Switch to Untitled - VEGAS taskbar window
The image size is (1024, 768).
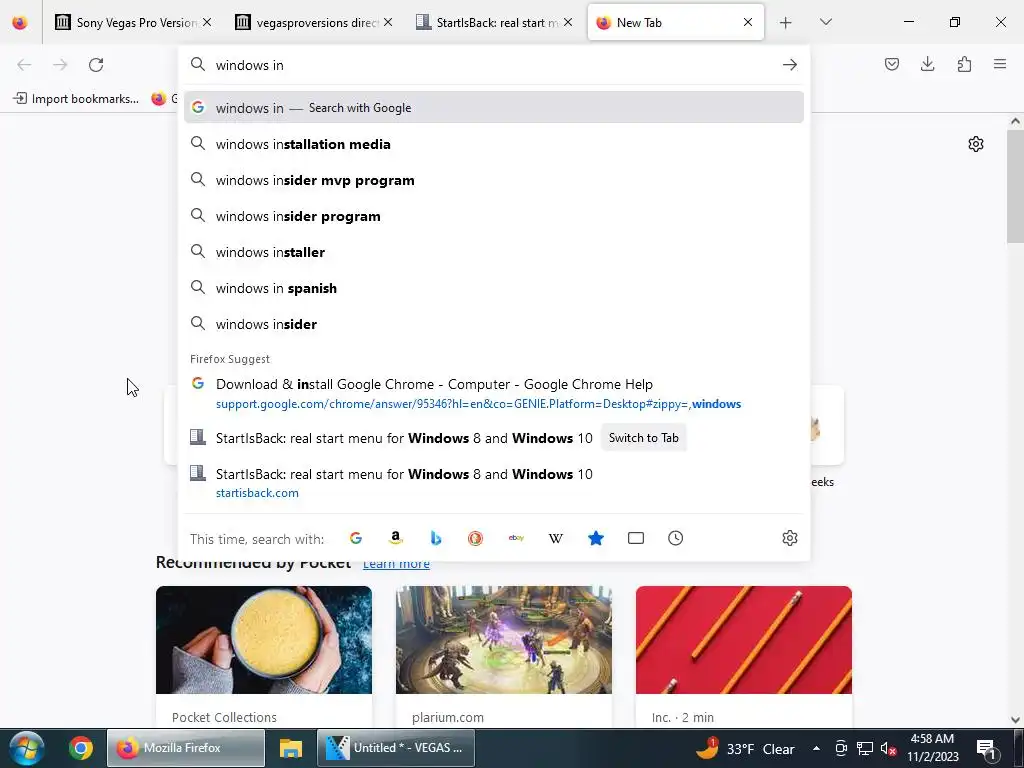click(396, 748)
